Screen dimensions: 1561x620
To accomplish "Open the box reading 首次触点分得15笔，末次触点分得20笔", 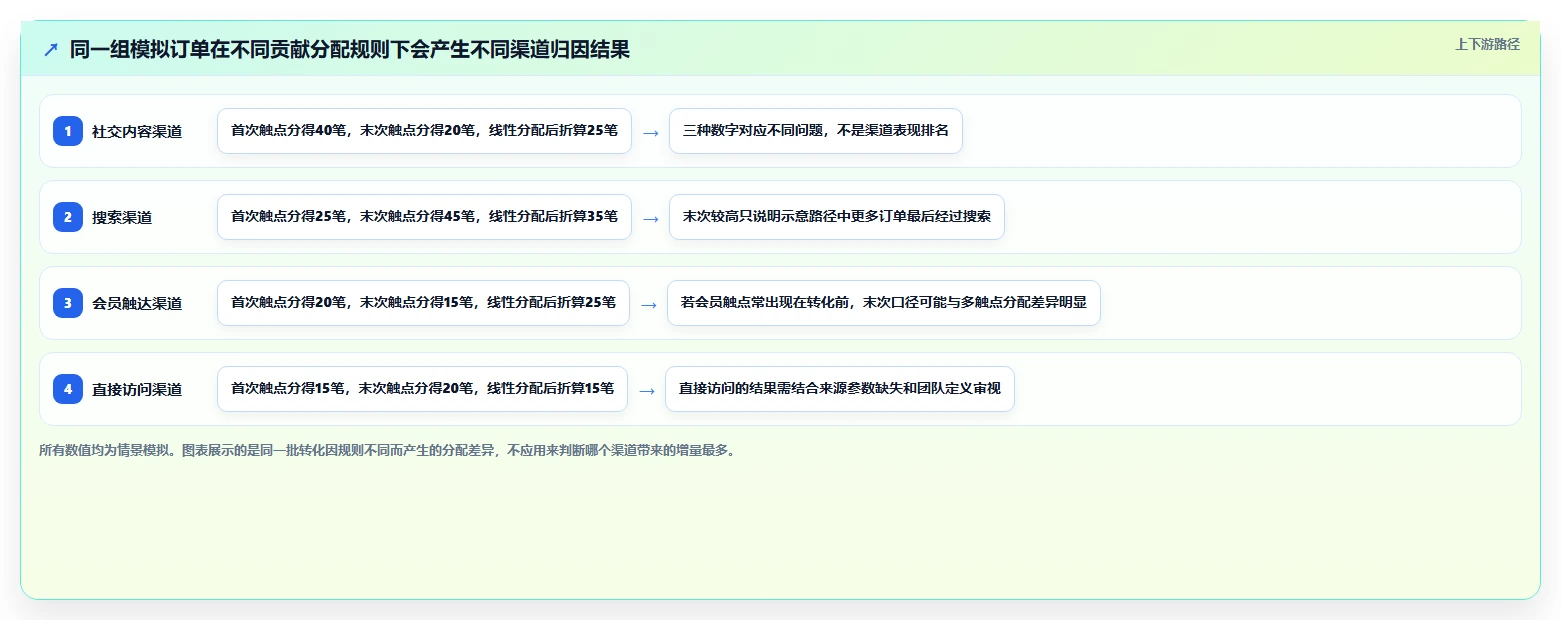I will (422, 389).
